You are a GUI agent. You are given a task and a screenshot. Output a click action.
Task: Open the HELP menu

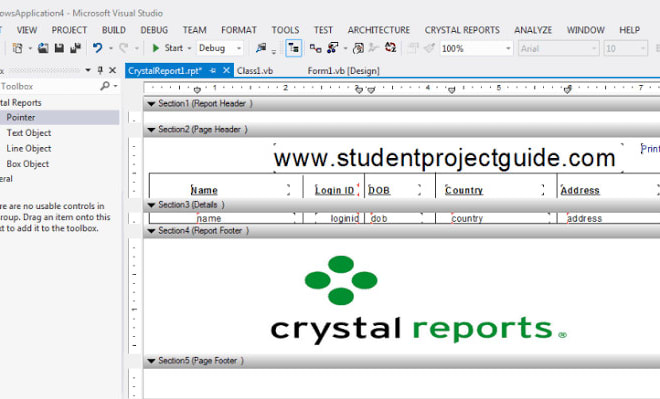tap(629, 30)
